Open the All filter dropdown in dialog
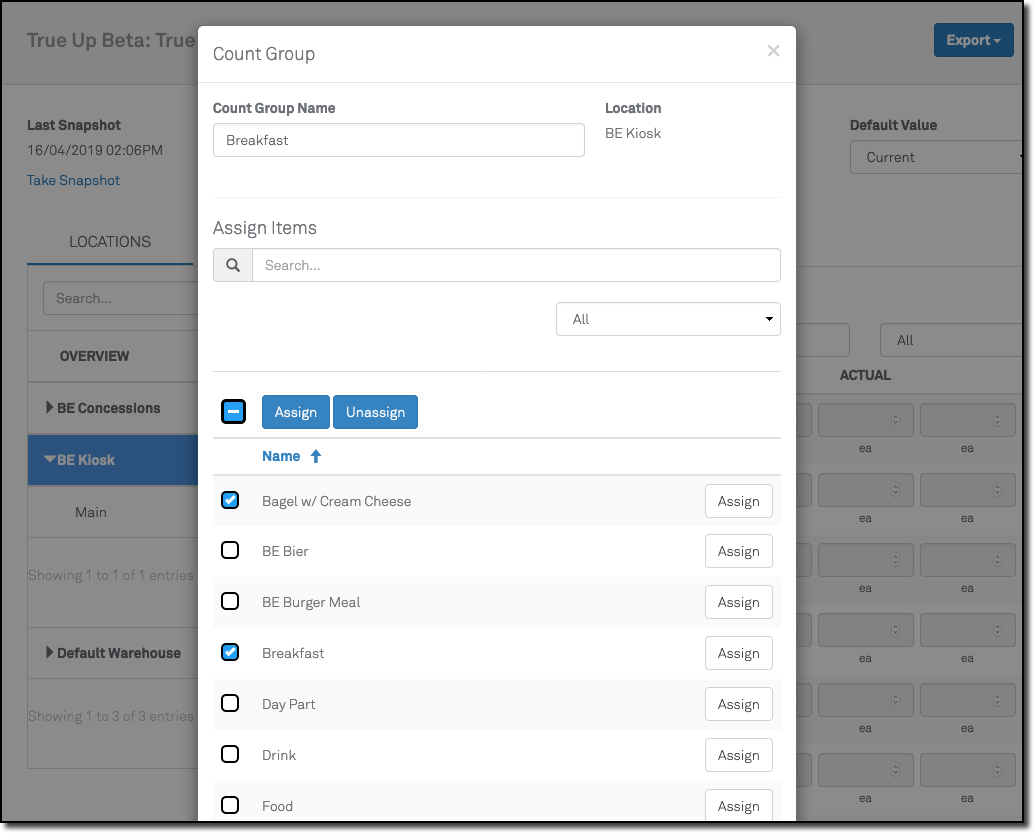The width and height of the screenshot is (1034, 833). pyautogui.click(x=668, y=319)
